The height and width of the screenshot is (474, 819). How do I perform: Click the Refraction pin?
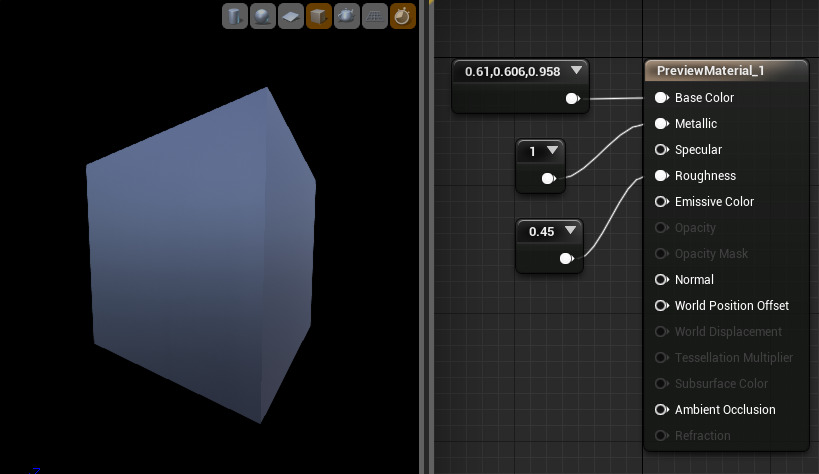[662, 435]
